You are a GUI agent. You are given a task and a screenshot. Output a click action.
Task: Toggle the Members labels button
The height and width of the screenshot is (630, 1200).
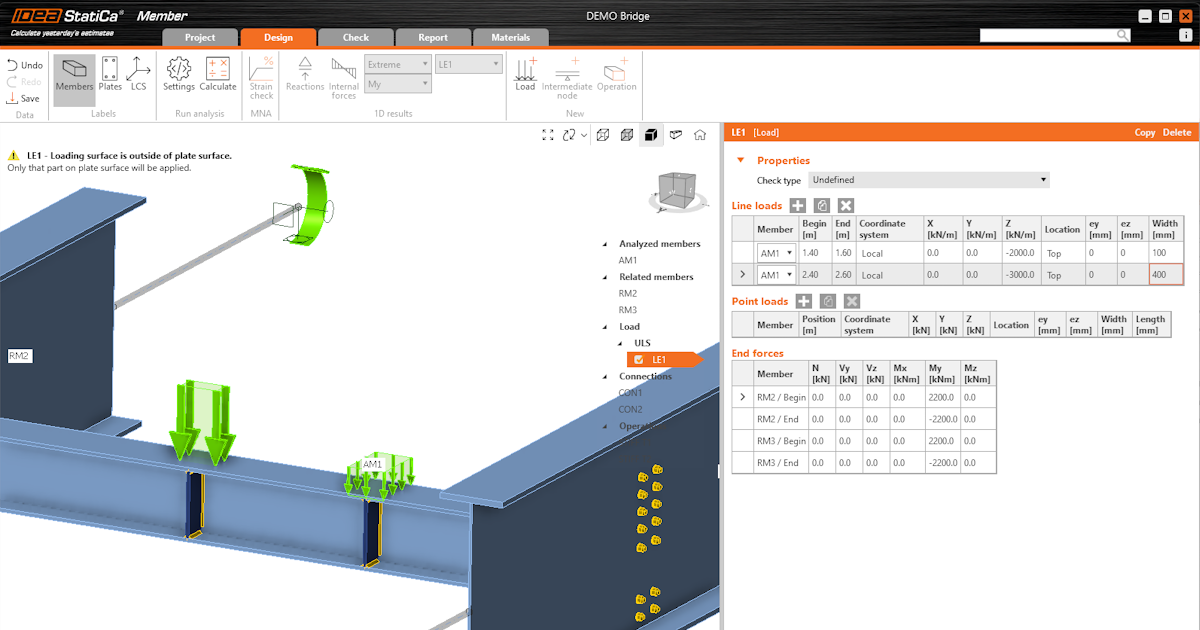tap(74, 75)
